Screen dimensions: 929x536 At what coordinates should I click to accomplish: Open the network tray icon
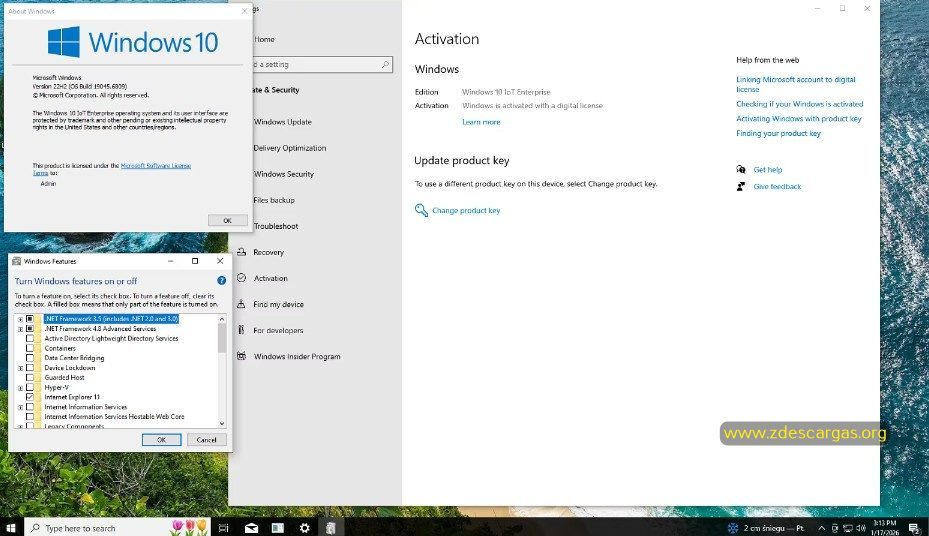tap(848, 528)
